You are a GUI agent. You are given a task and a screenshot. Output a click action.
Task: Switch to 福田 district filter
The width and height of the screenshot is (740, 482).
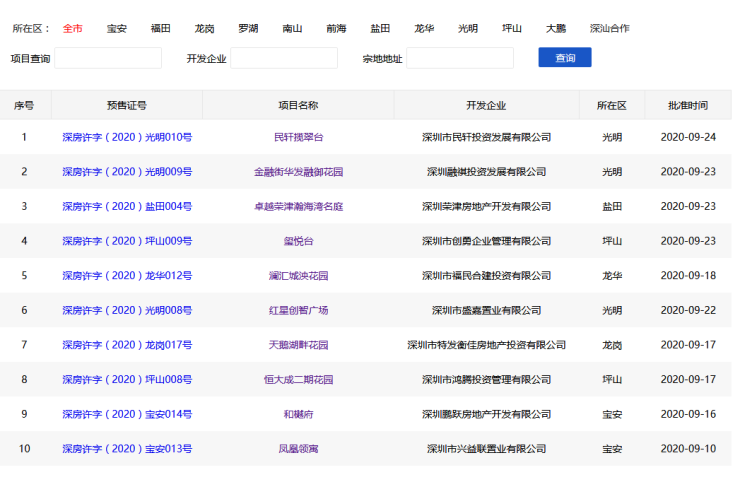point(161,28)
